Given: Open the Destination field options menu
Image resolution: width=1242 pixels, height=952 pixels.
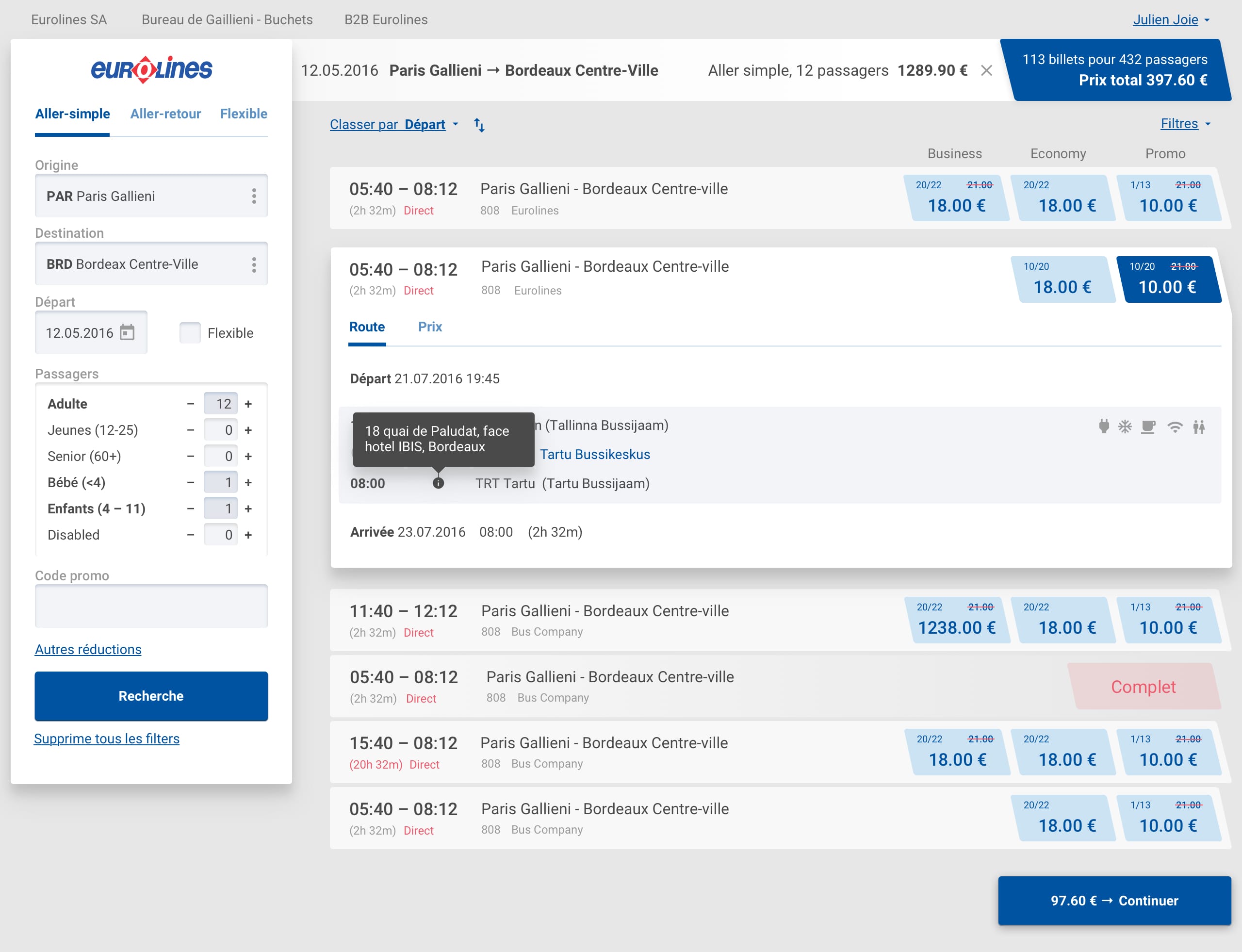Looking at the screenshot, I should 254,264.
